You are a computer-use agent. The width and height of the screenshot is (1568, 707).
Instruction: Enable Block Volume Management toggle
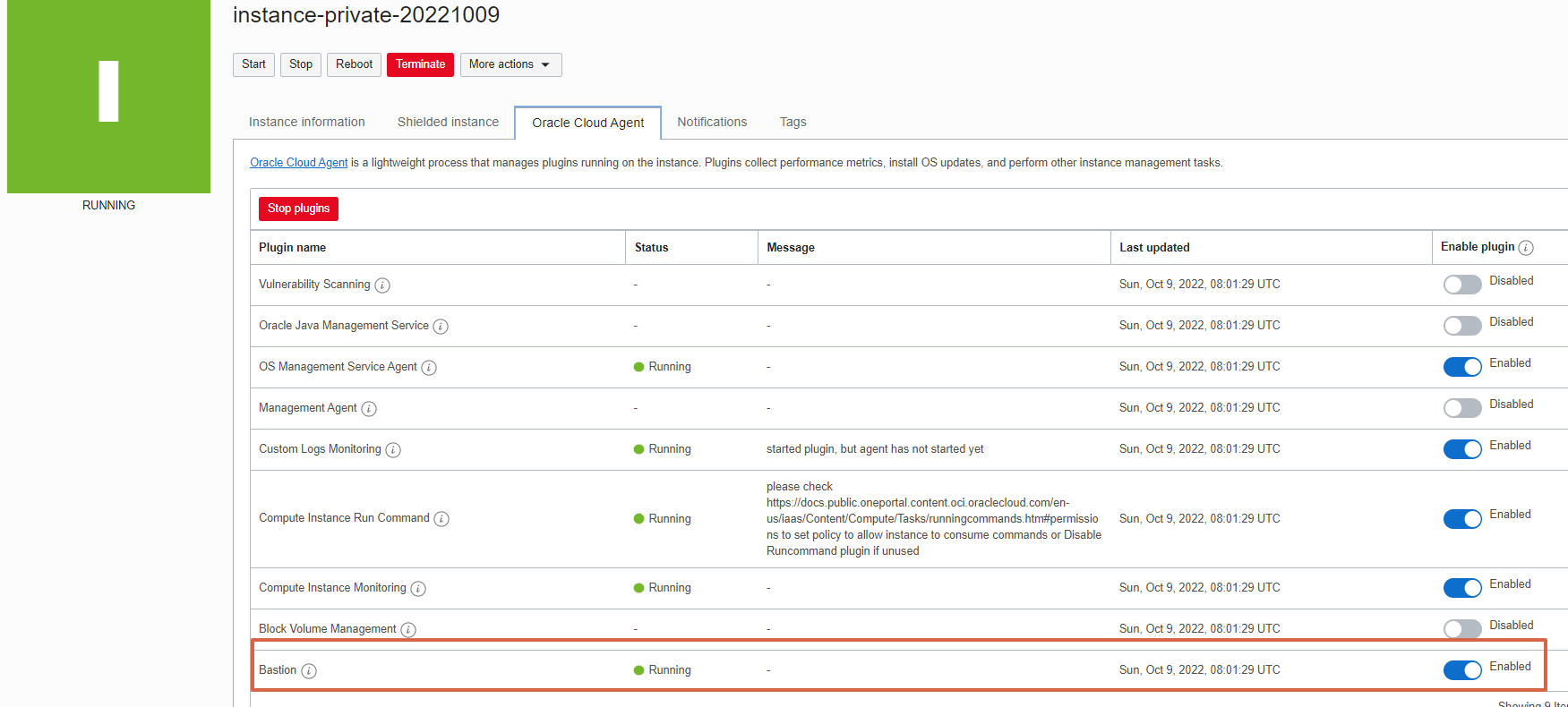point(1462,629)
